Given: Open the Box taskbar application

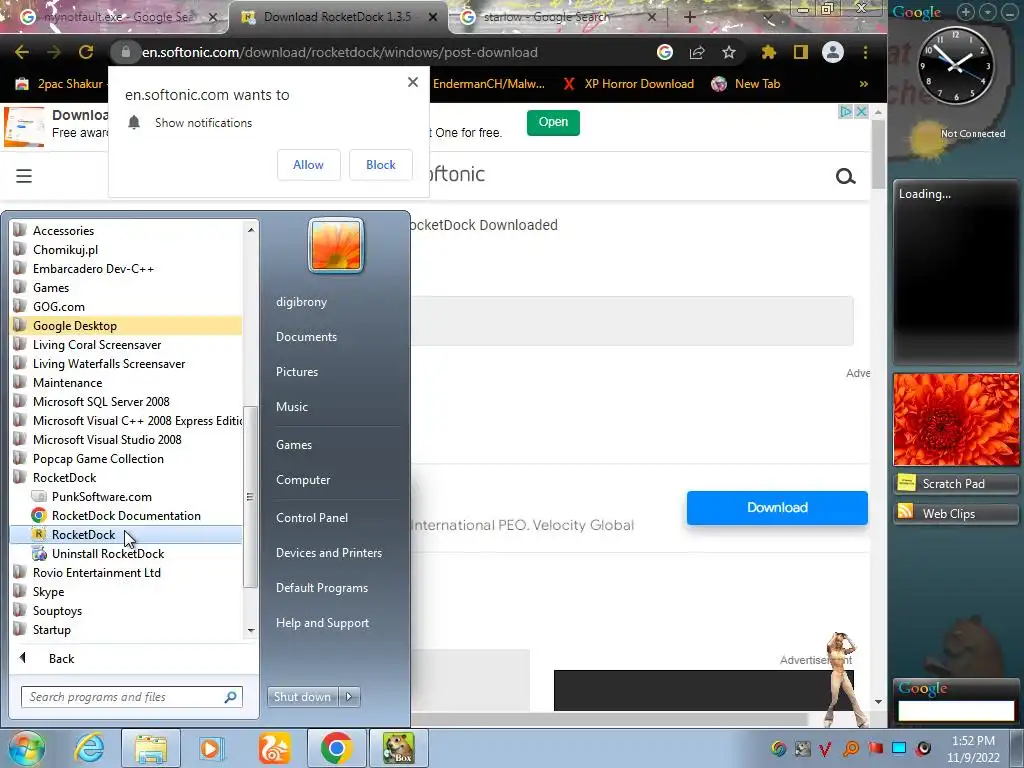Looking at the screenshot, I should [398, 748].
